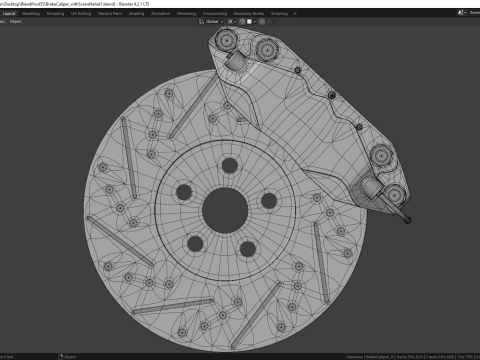Image resolution: width=480 pixels, height=360 pixels.
Task: Switch to the Compositing workspace tab
Action: [215, 14]
